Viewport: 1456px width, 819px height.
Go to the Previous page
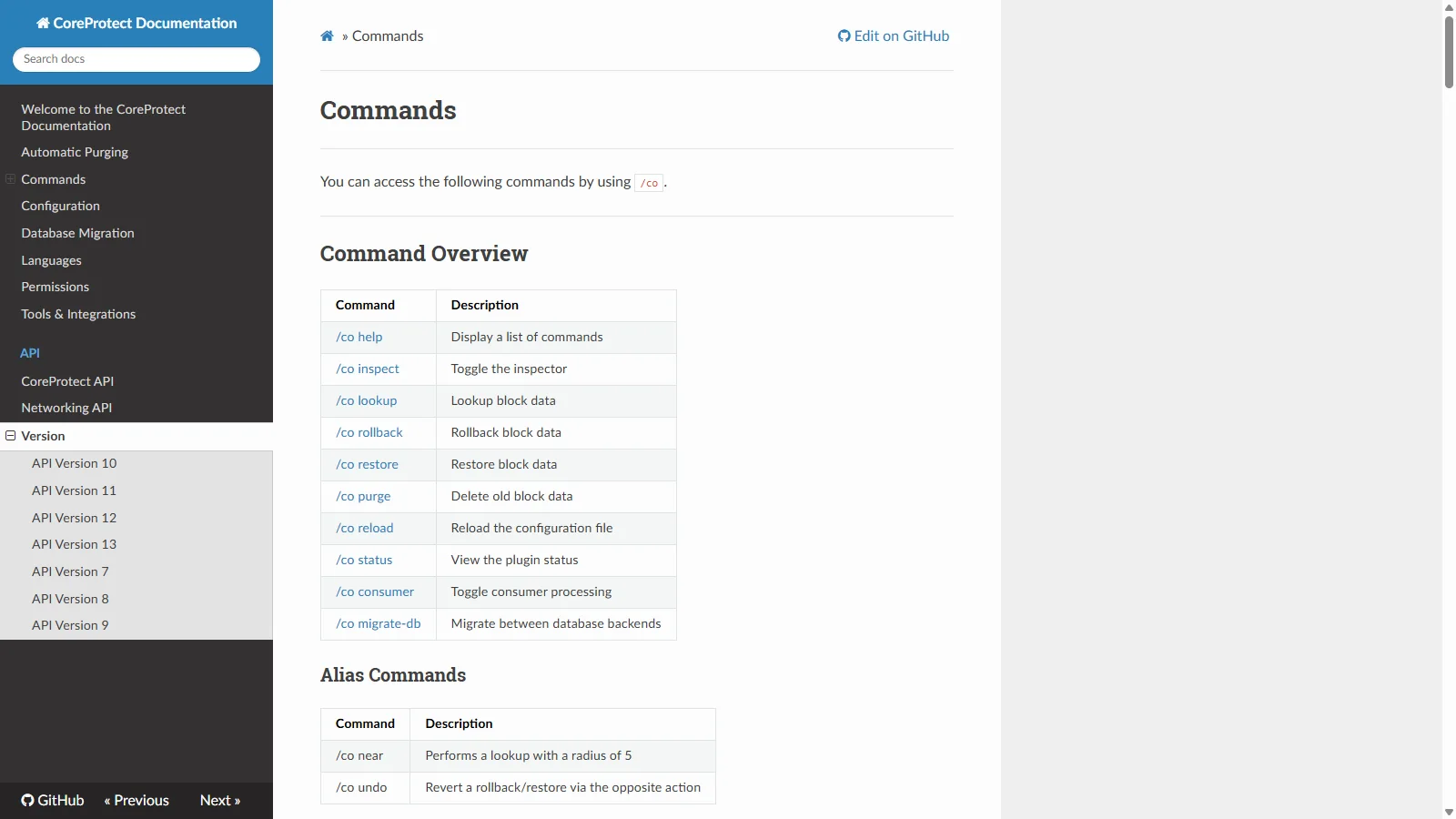(136, 801)
